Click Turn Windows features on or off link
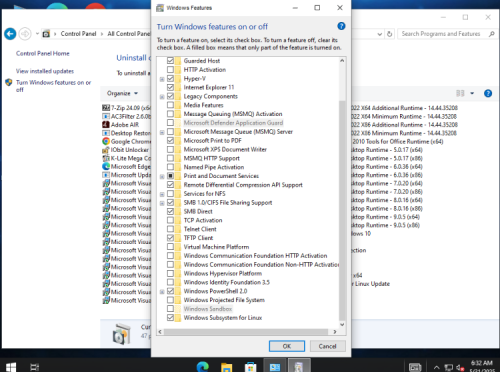 (53, 86)
